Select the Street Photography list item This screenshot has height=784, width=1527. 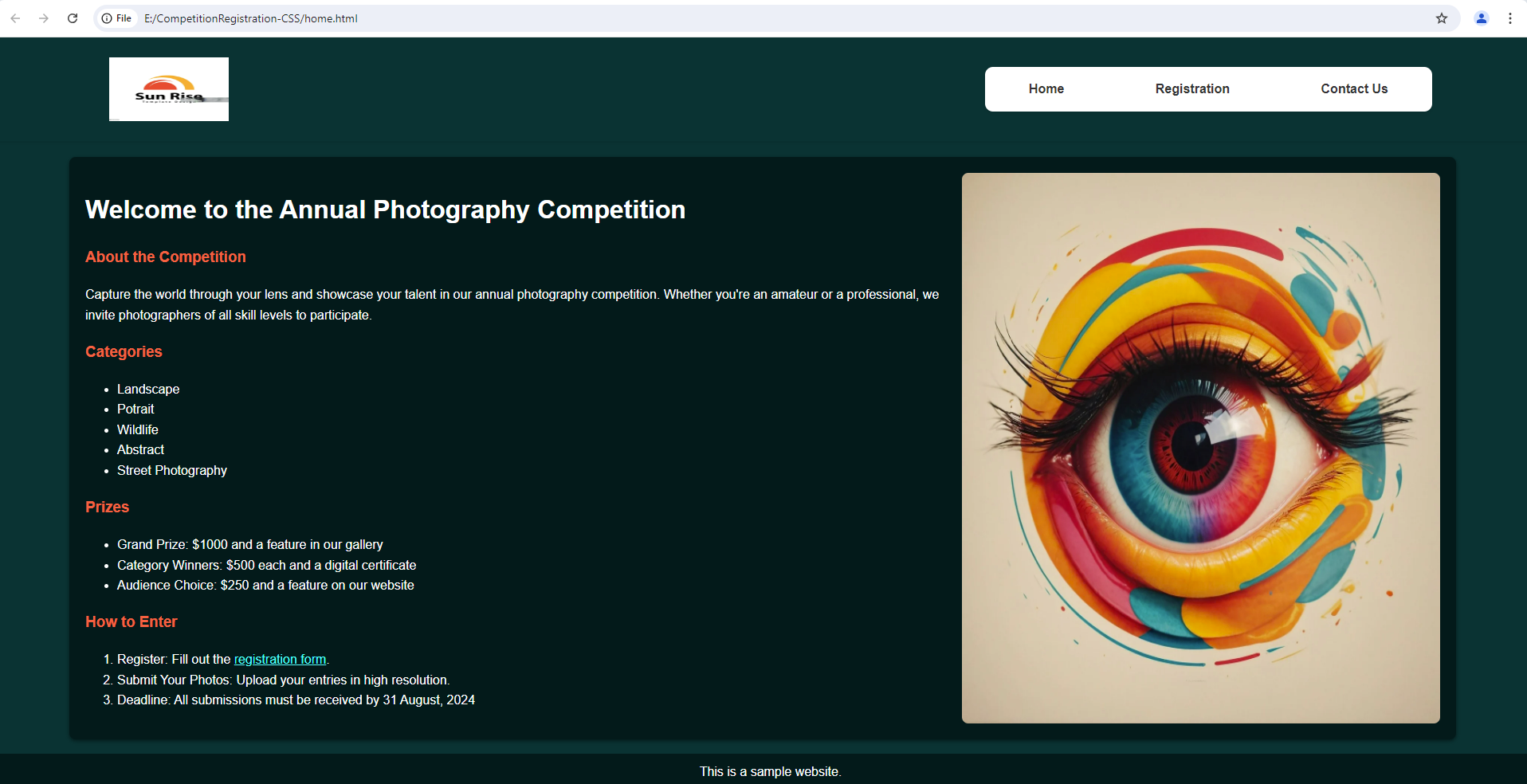click(171, 470)
